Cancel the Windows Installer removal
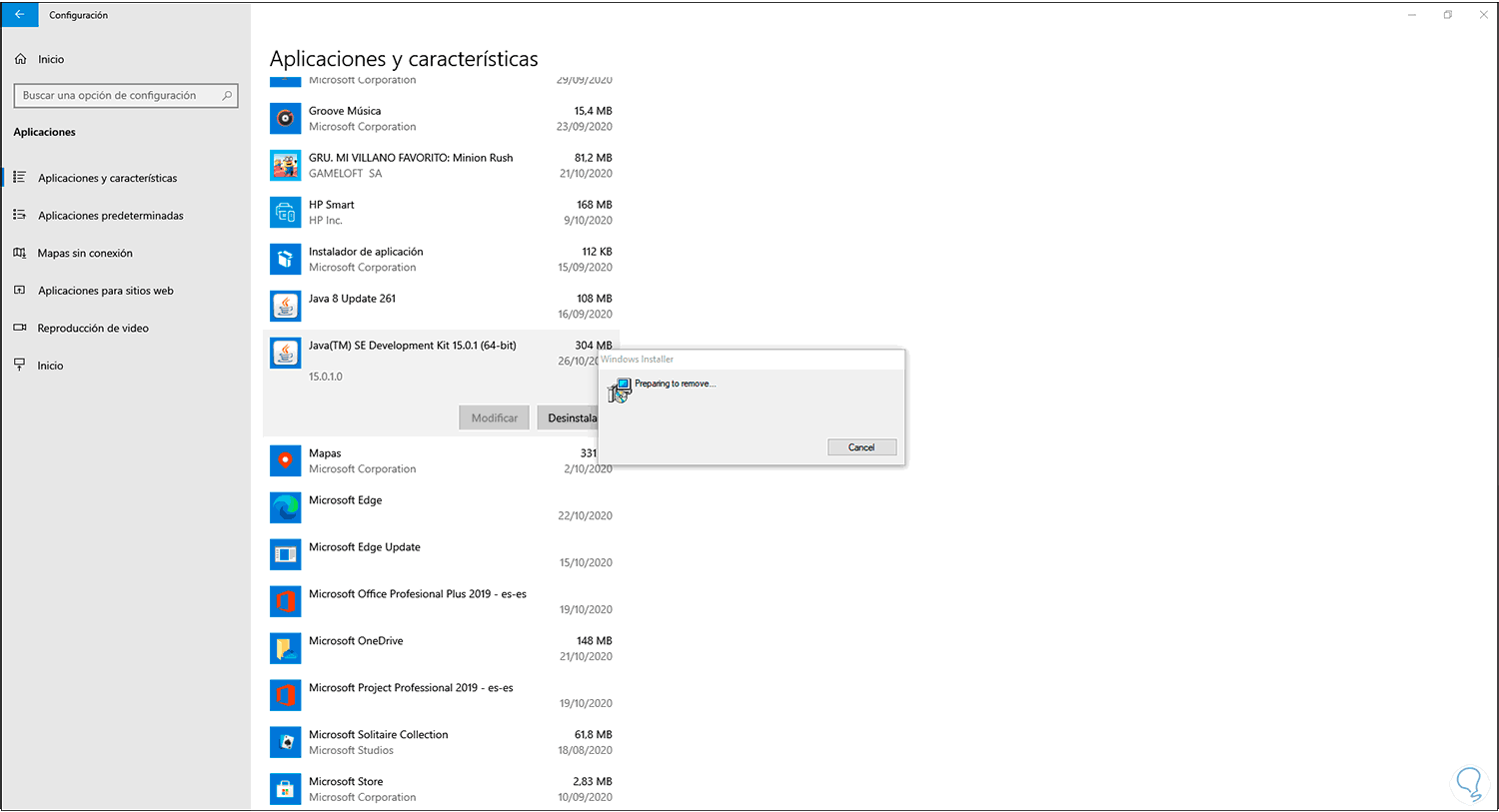The width and height of the screenshot is (1499, 812). (861, 447)
